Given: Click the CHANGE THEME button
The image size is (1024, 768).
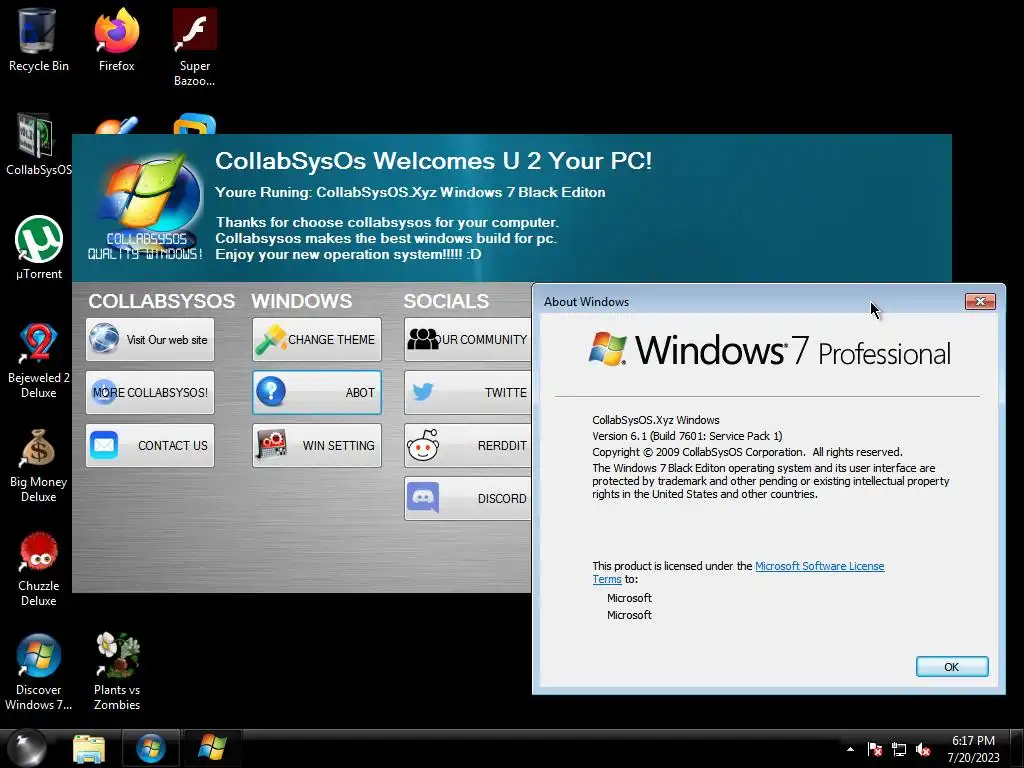Looking at the screenshot, I should point(317,340).
